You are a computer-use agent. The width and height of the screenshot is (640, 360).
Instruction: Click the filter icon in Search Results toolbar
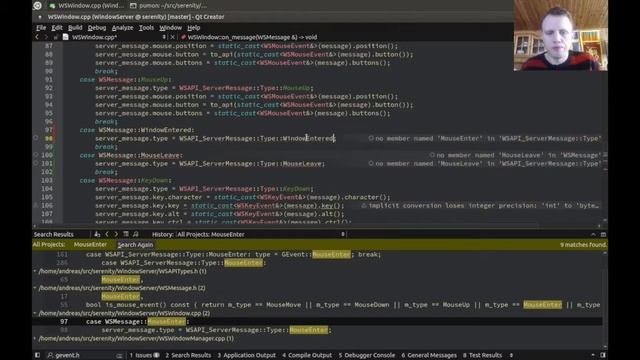136,234
